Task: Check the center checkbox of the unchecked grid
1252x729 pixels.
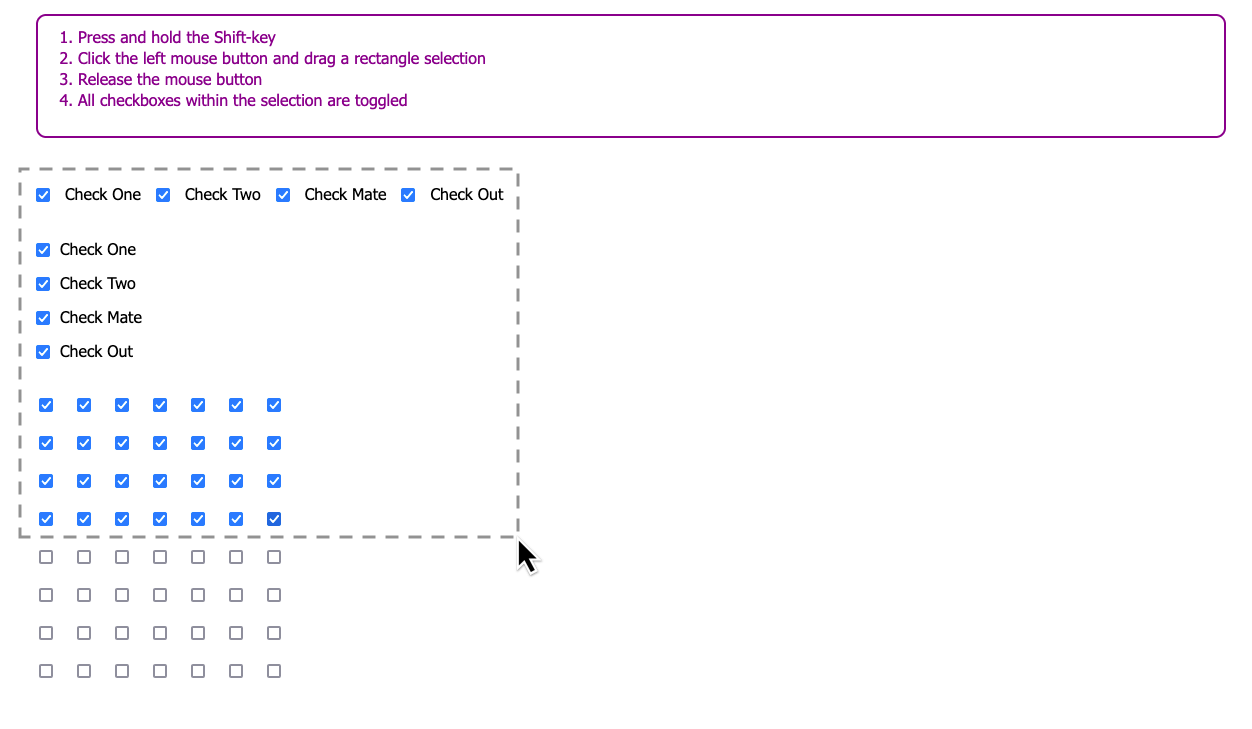Action: (x=160, y=595)
